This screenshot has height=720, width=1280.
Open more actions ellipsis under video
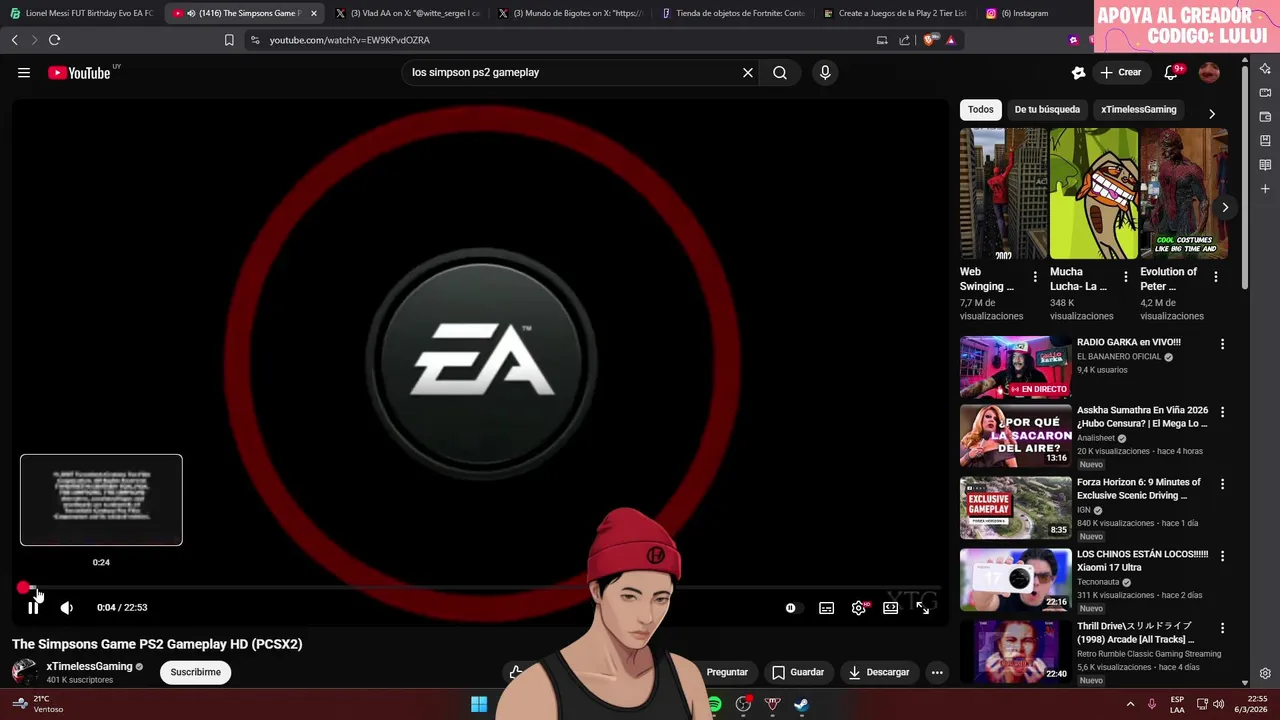pyautogui.click(x=937, y=672)
